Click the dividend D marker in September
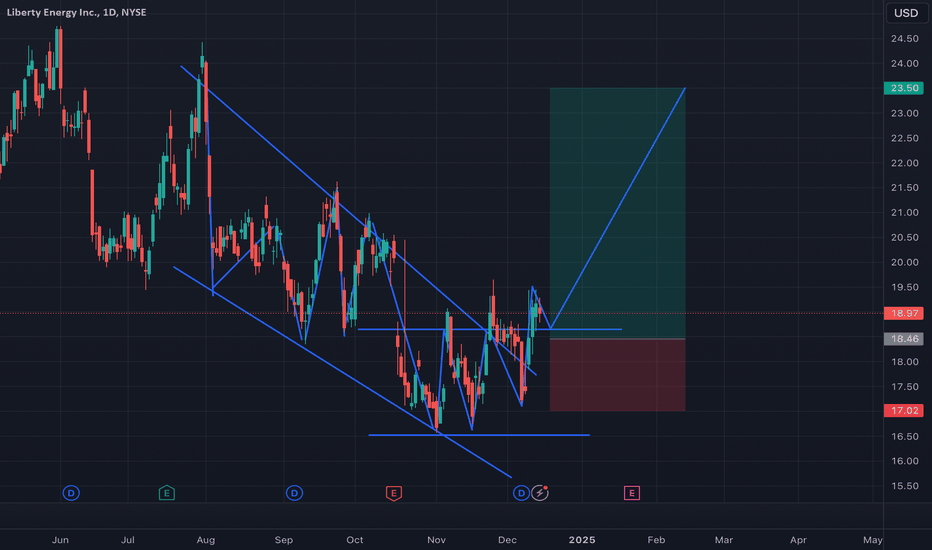Screen dimensions: 932x550 [x=294, y=493]
